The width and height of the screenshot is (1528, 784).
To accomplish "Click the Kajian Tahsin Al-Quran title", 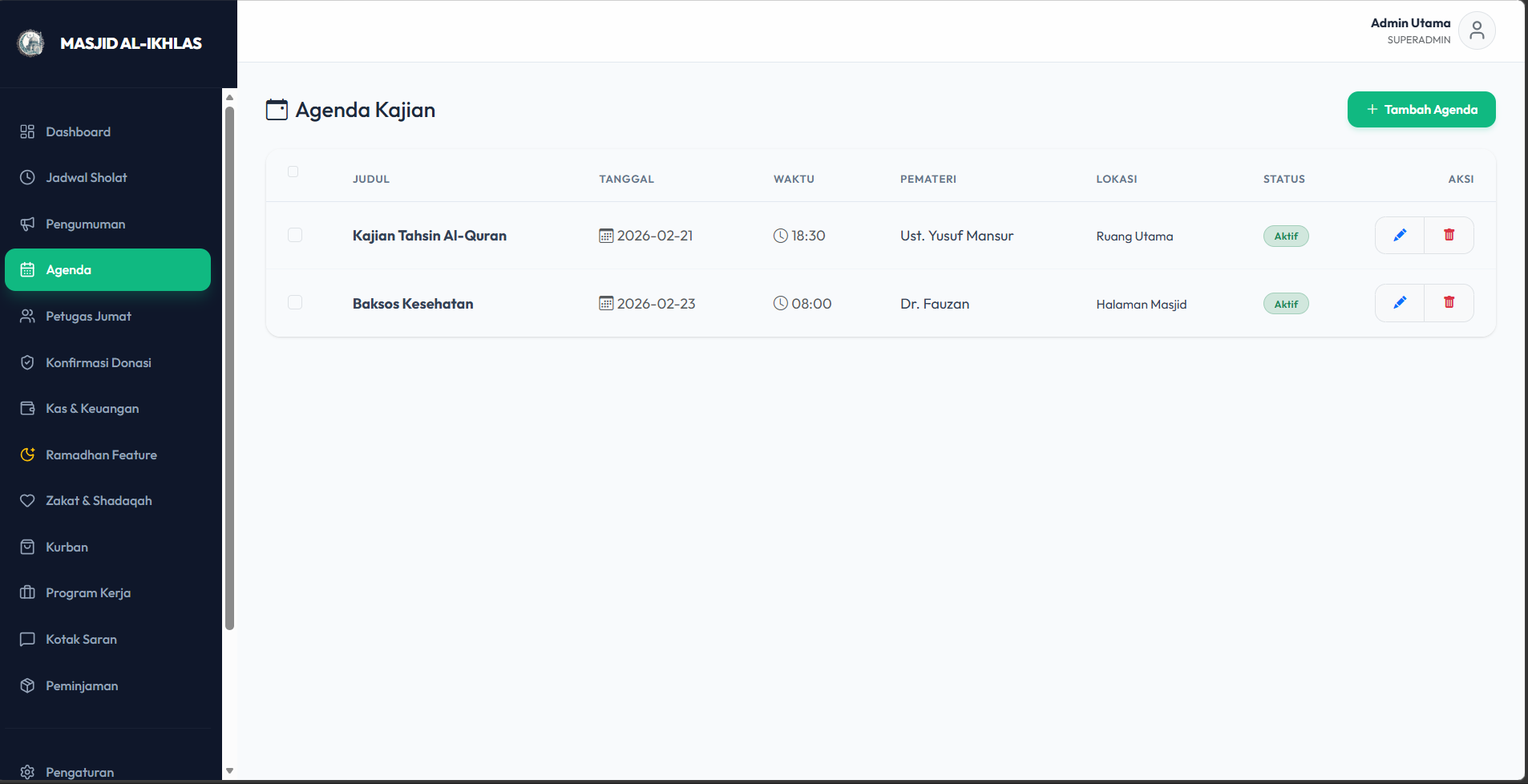I will pos(430,236).
